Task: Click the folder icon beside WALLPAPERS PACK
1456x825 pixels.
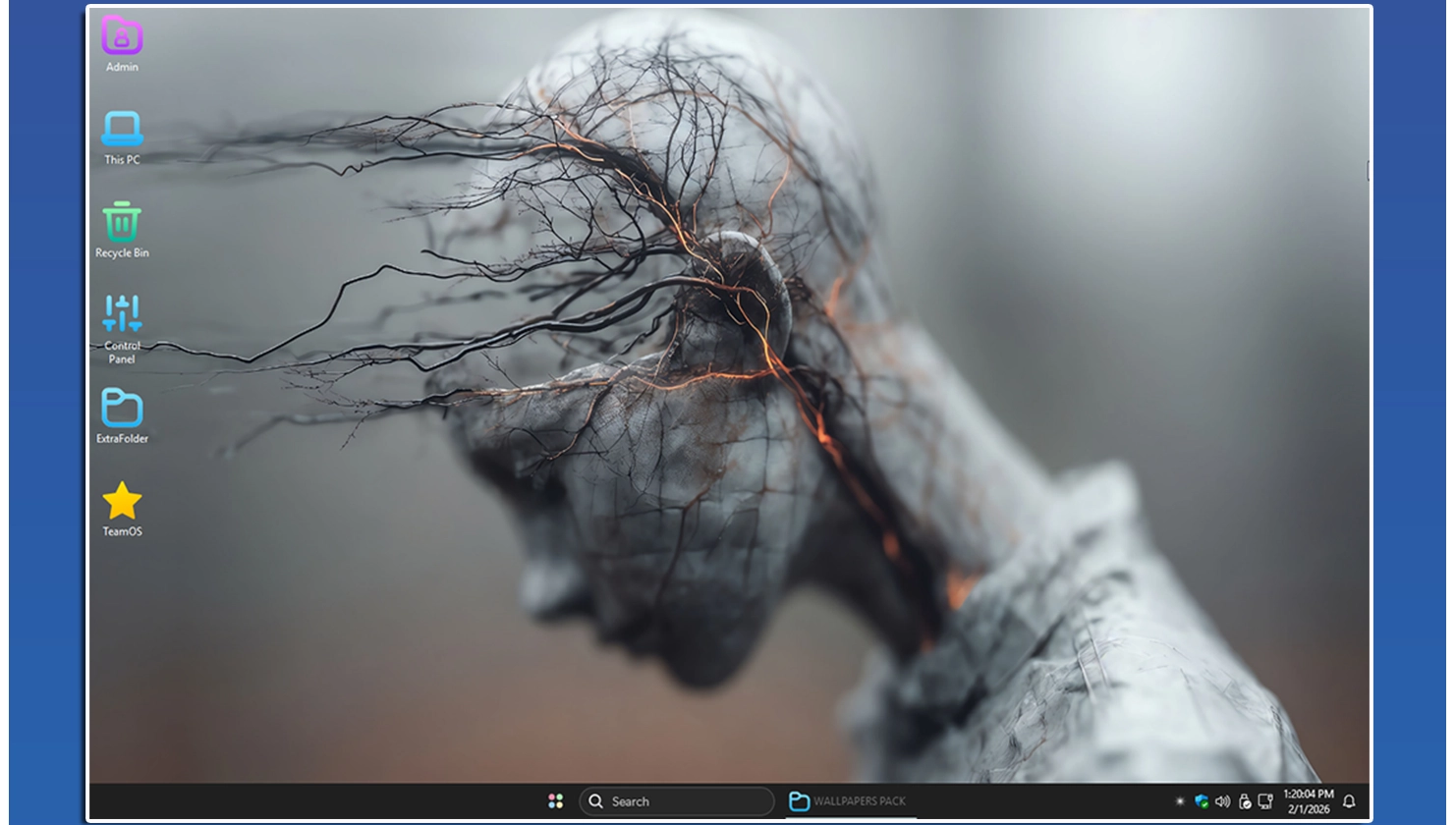Action: pyautogui.click(x=800, y=801)
